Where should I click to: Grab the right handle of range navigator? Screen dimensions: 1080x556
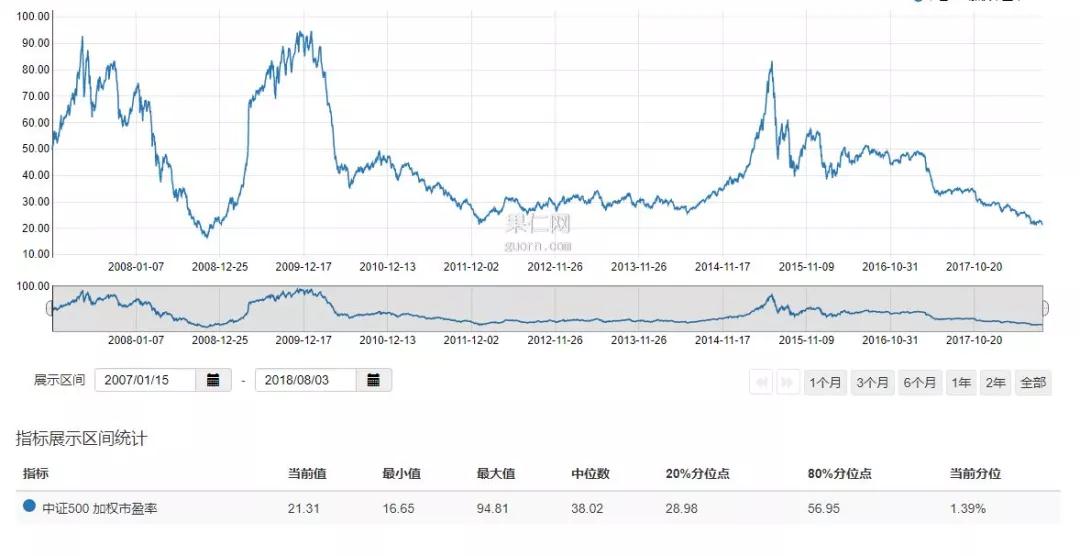tap(1044, 308)
